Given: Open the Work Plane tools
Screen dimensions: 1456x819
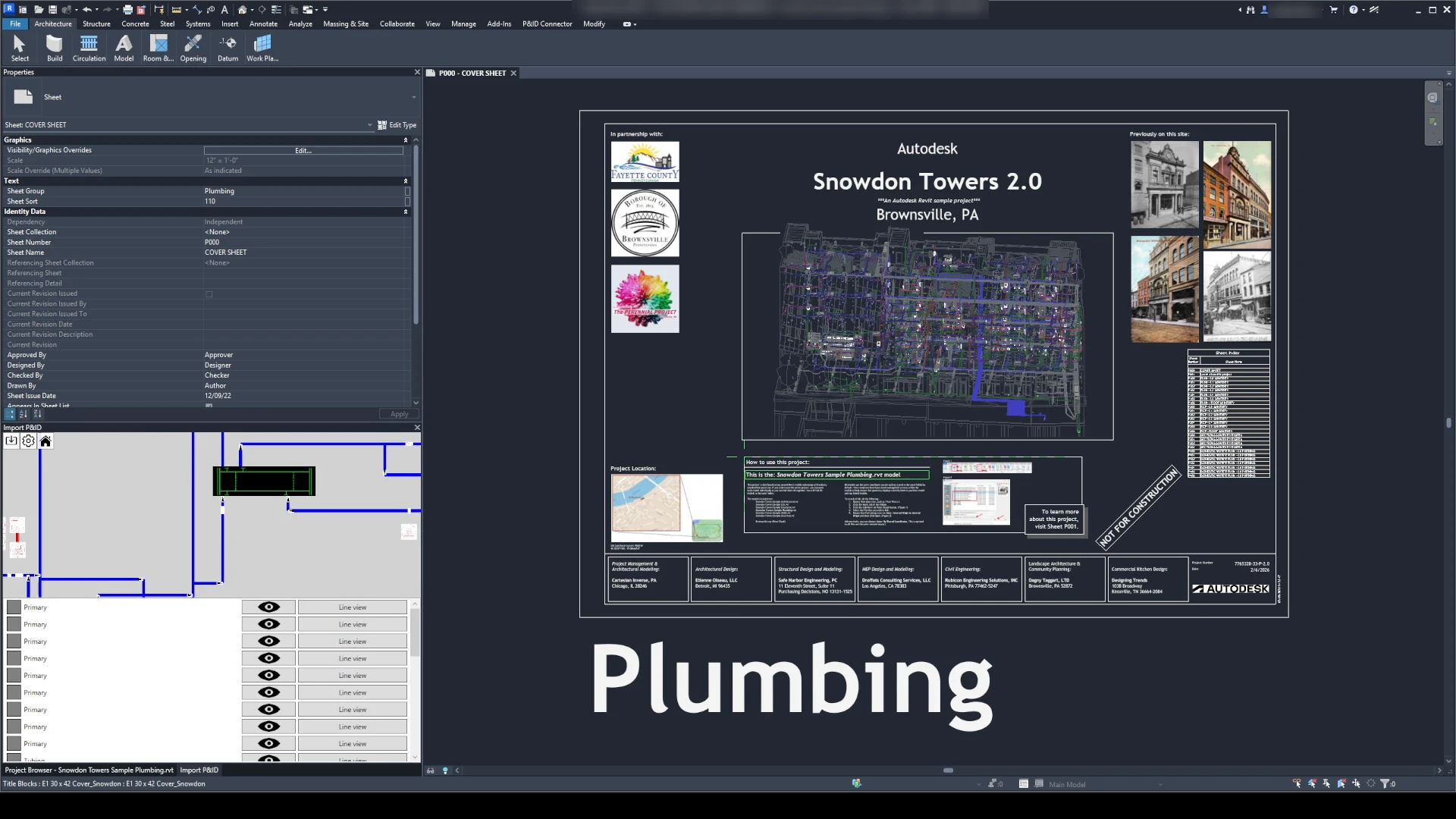Looking at the screenshot, I should point(262,48).
